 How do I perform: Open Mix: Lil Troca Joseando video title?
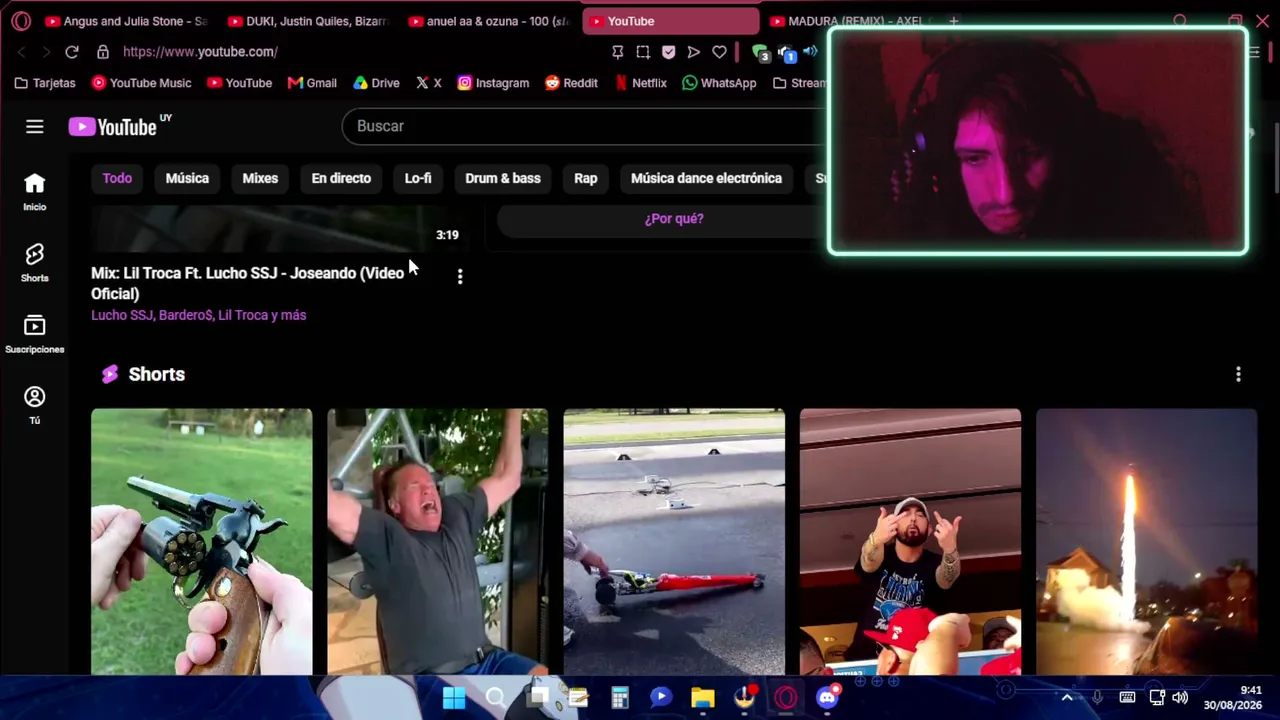pyautogui.click(x=248, y=283)
